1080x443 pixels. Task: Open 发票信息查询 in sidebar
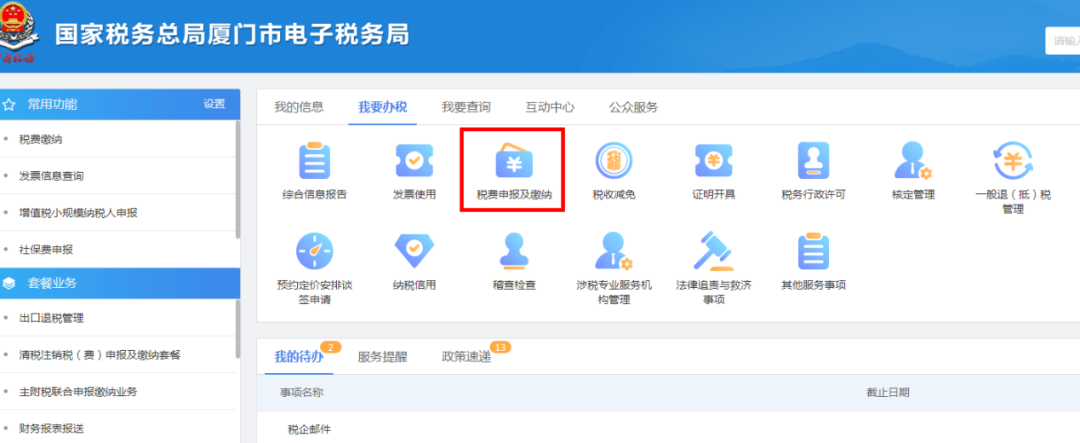pyautogui.click(x=52, y=176)
